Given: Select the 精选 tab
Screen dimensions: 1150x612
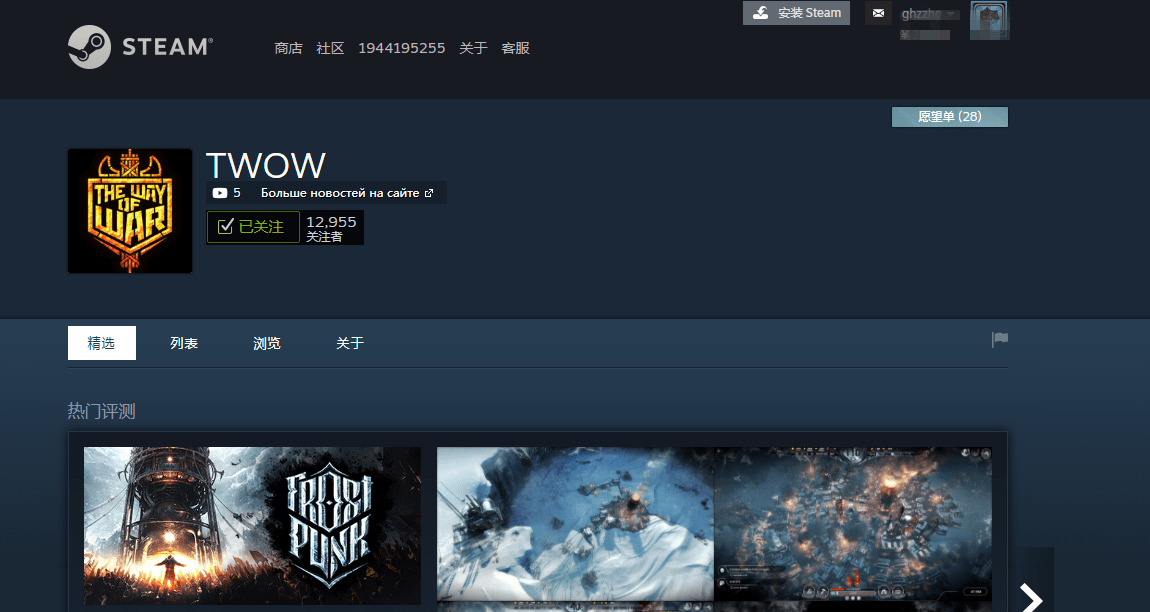Looking at the screenshot, I should [102, 343].
